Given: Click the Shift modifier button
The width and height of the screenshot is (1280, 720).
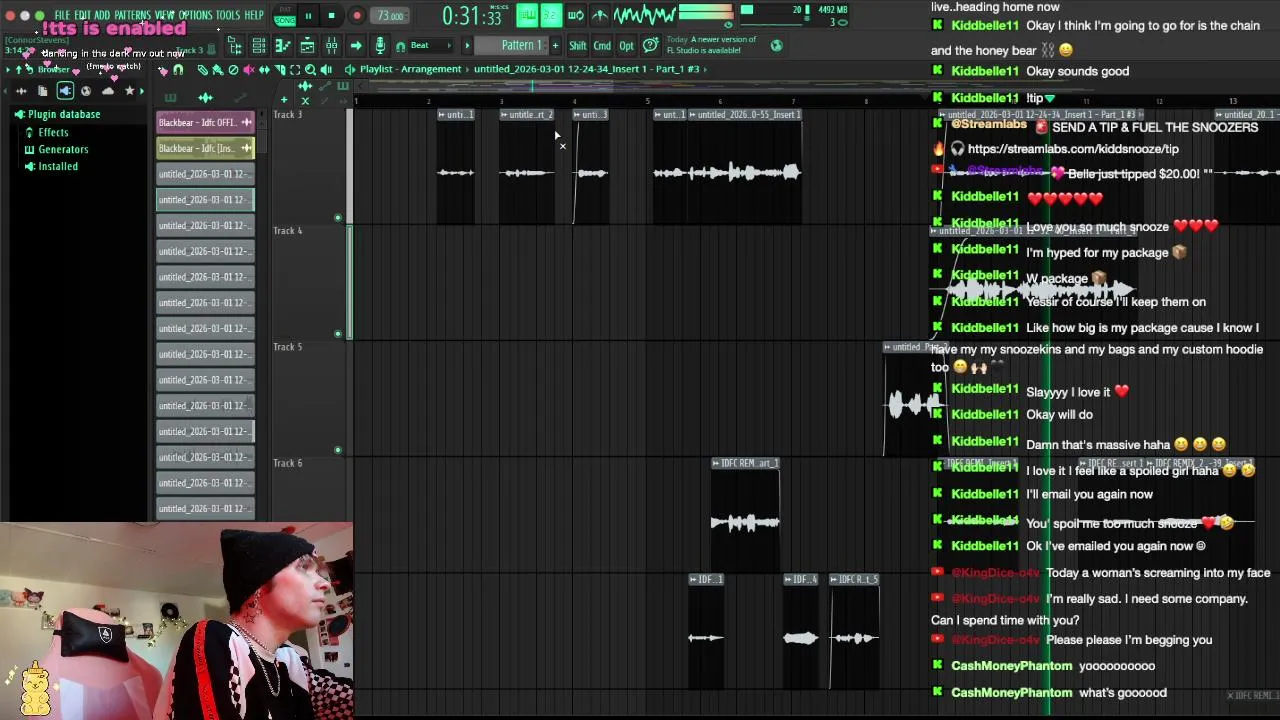Looking at the screenshot, I should pos(578,45).
